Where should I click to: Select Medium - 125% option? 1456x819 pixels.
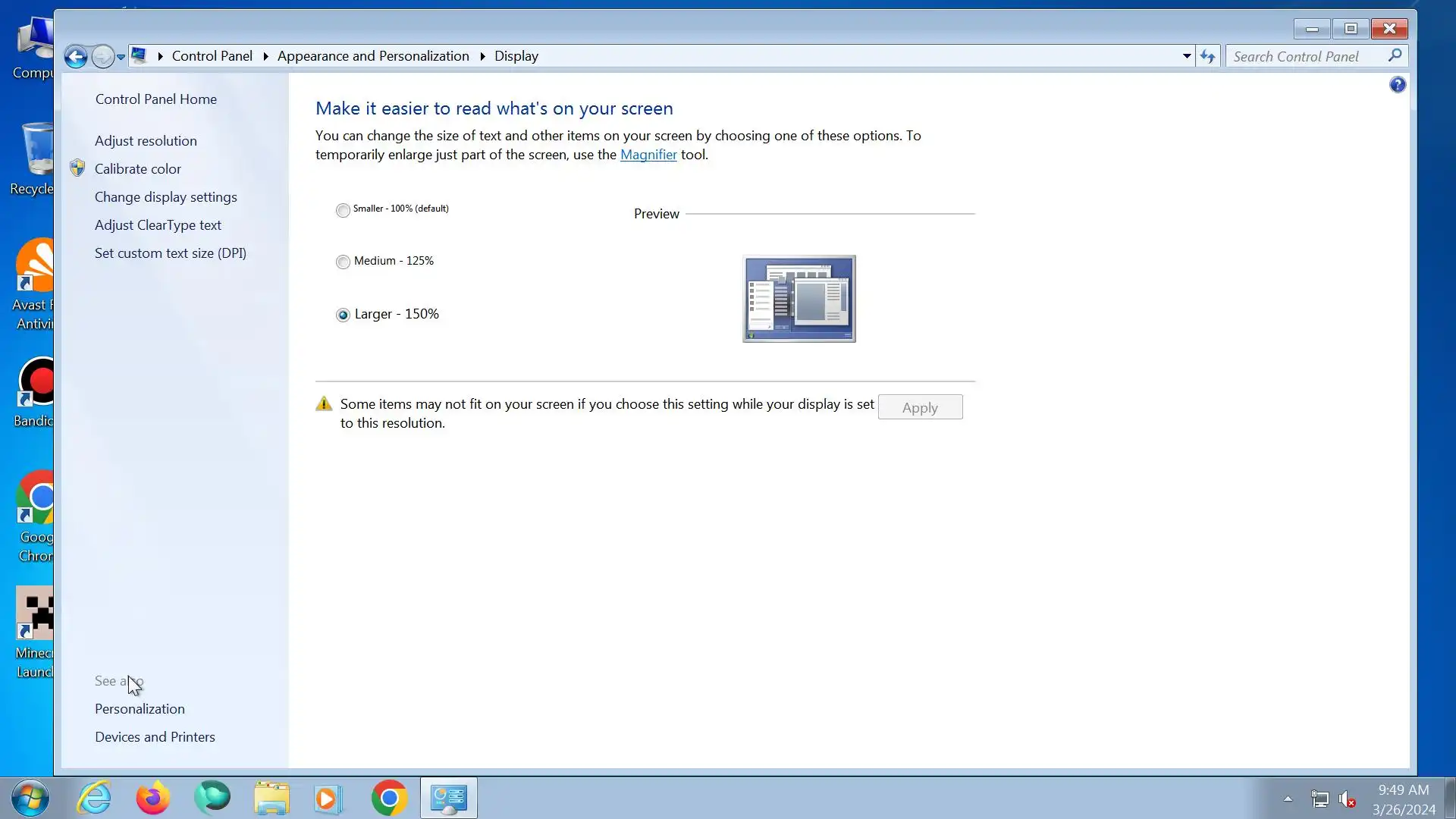tap(343, 262)
